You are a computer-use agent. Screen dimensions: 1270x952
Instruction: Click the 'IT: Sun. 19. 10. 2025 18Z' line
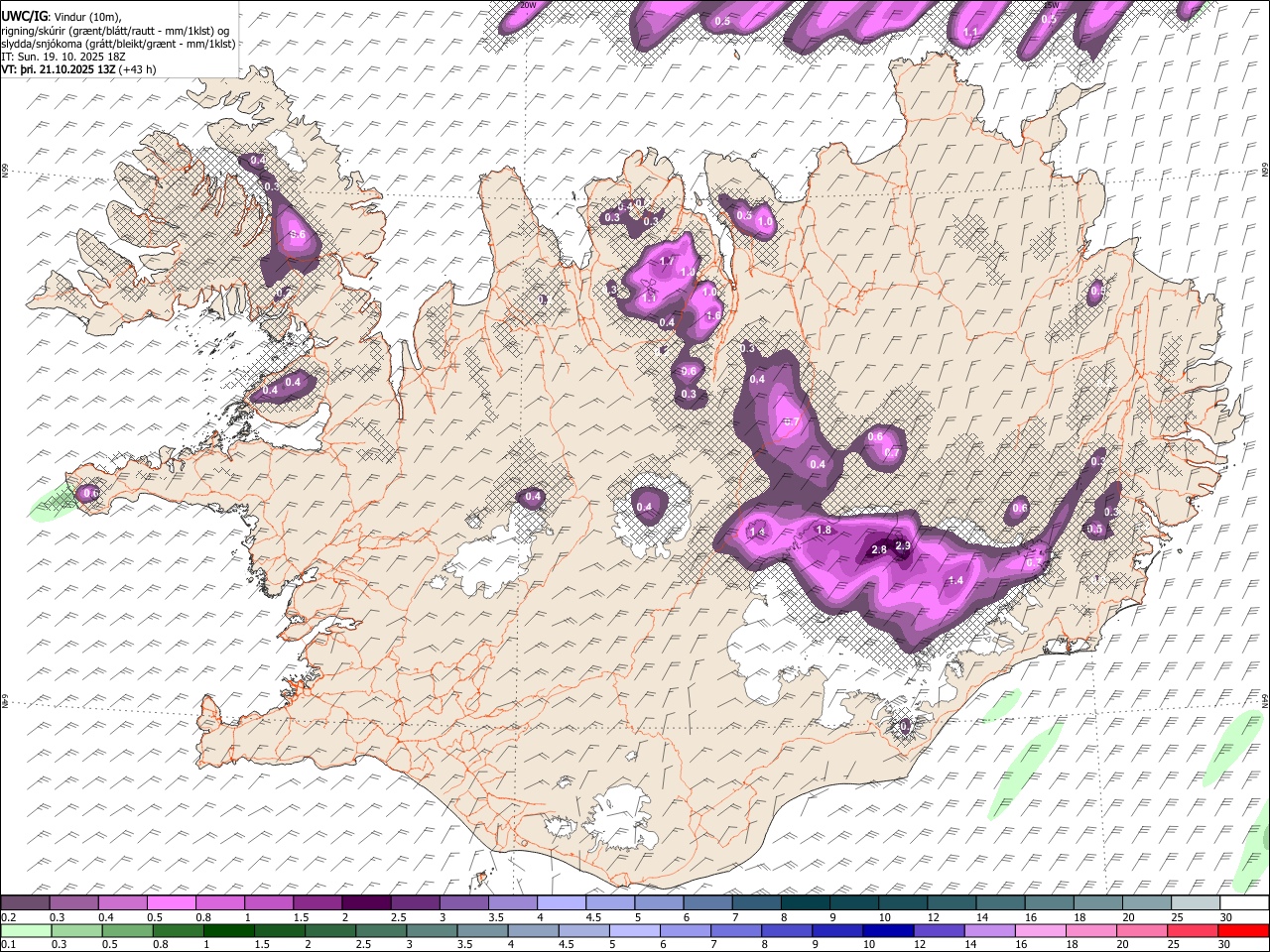pyautogui.click(x=63, y=57)
